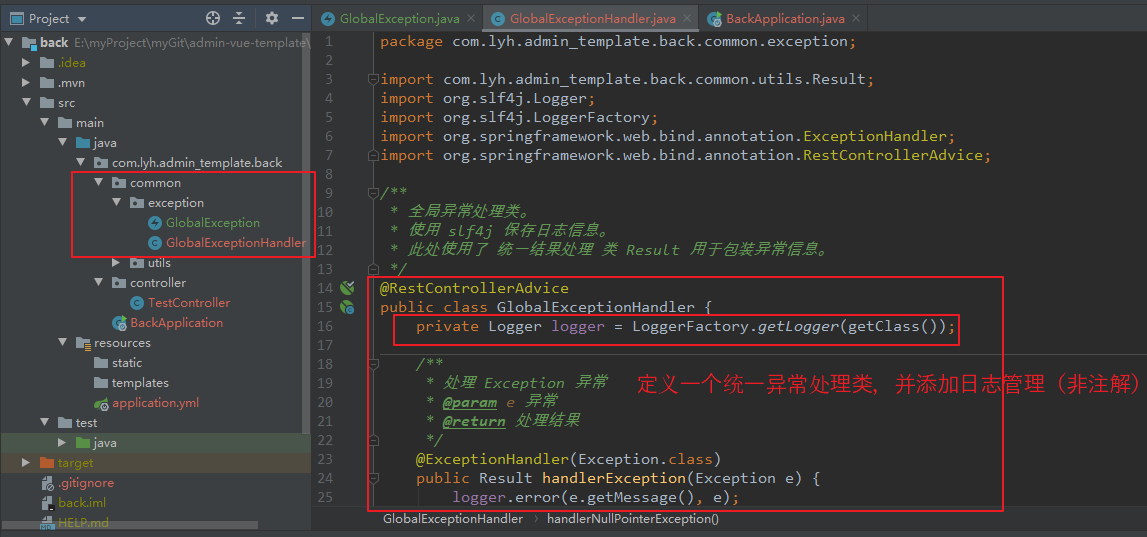Click the collapse all icon in Project panel
1147x537 pixels.
click(x=239, y=18)
